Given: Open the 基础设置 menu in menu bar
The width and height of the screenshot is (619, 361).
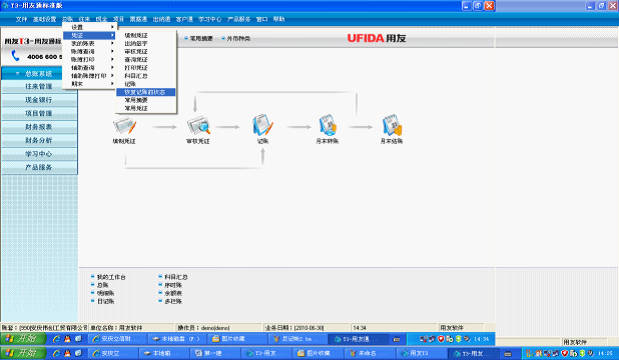Looking at the screenshot, I should tap(45, 19).
